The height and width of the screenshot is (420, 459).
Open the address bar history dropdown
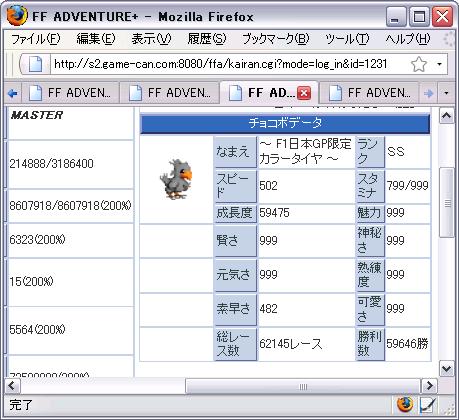pyautogui.click(x=440, y=64)
